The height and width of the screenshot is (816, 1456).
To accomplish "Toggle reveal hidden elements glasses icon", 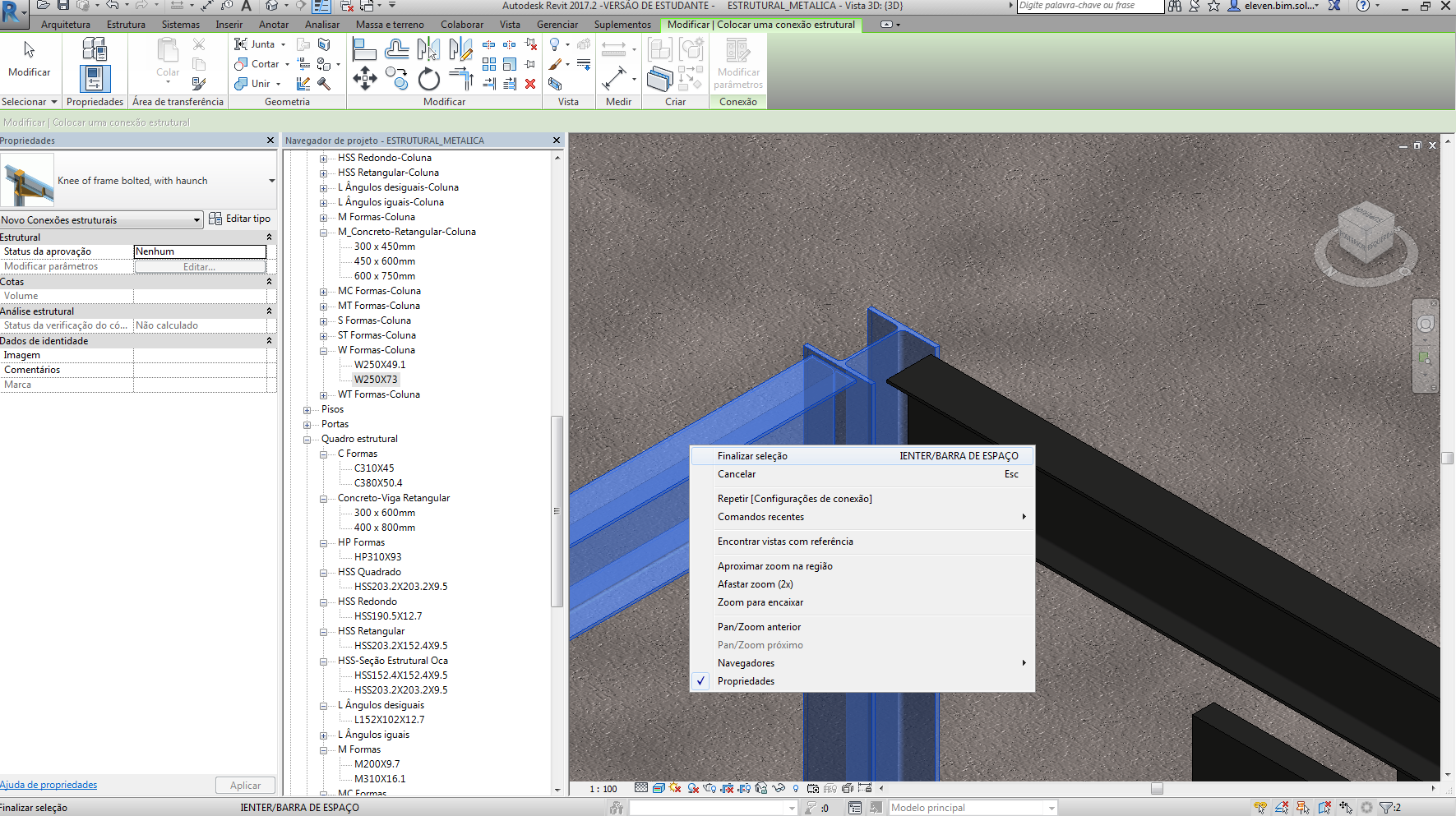I will click(x=779, y=788).
